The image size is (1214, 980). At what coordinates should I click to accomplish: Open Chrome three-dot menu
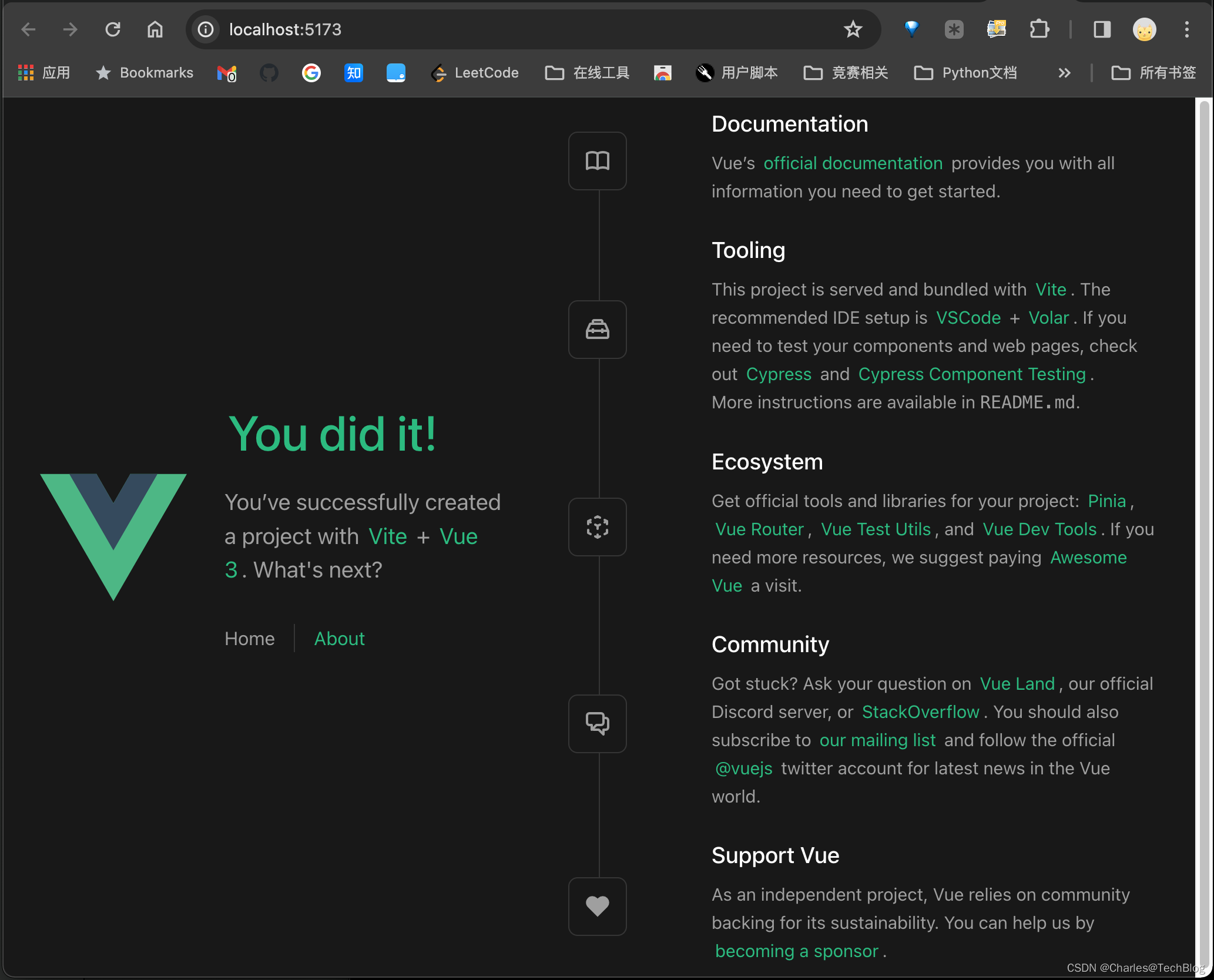(x=1186, y=29)
